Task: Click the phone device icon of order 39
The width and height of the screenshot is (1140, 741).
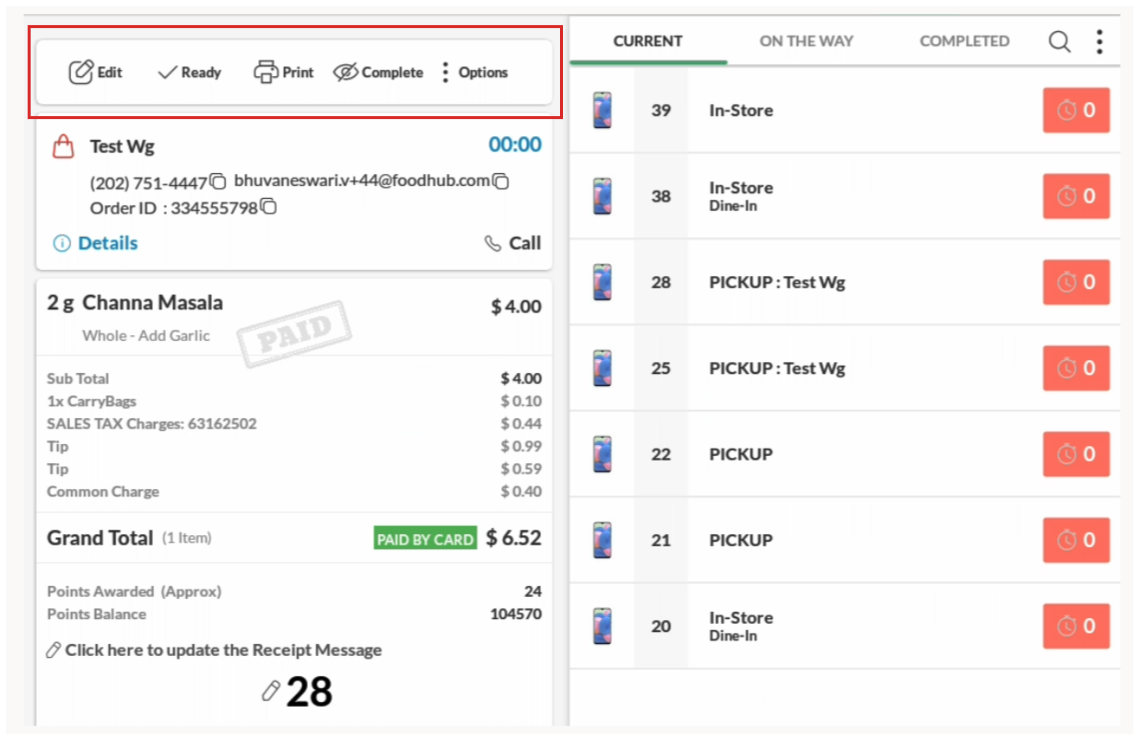Action: pos(602,111)
